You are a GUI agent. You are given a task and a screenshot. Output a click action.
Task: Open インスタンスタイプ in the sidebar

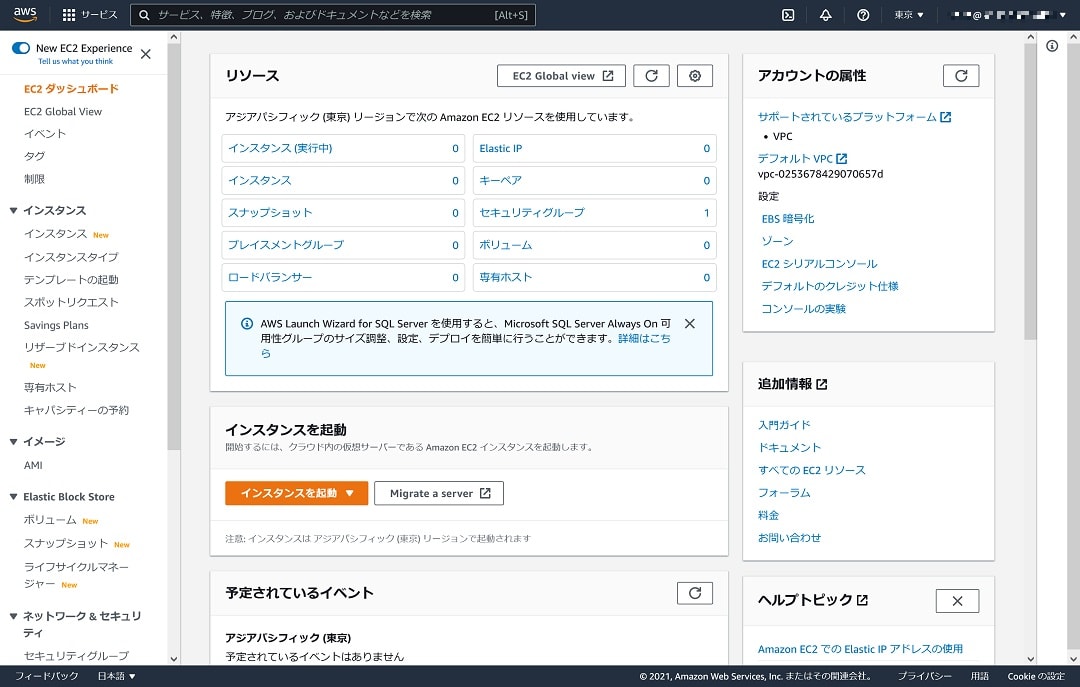pyautogui.click(x=71, y=257)
